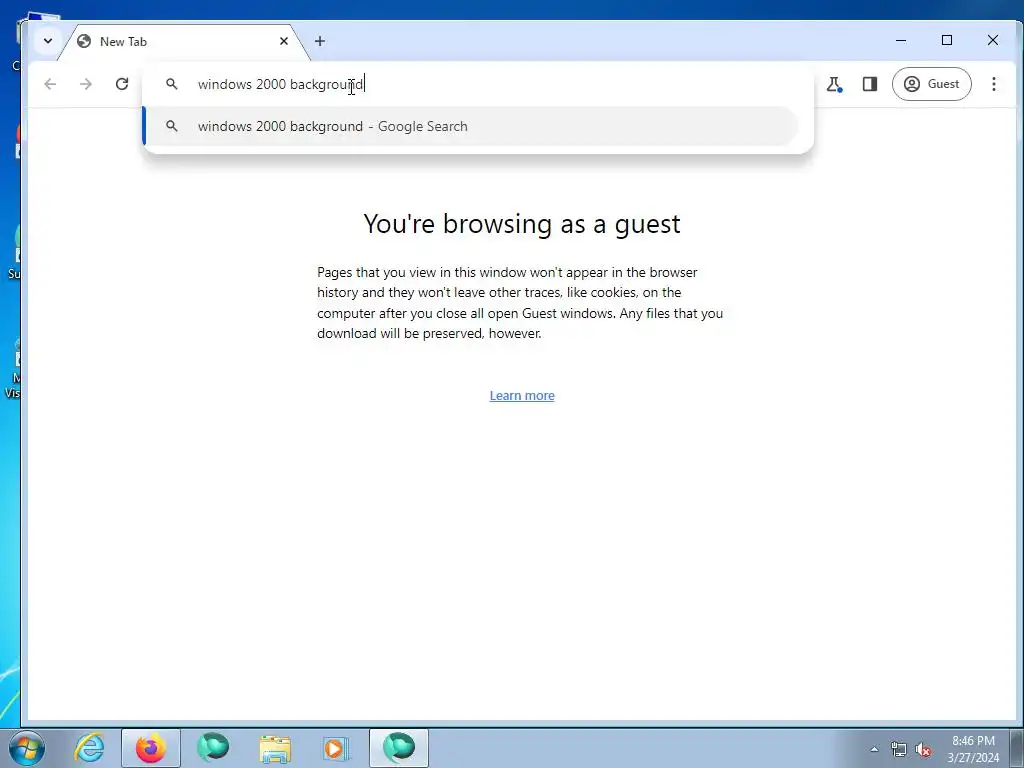The width and height of the screenshot is (1024, 768).
Task: Open the Guest profile button
Action: [931, 84]
